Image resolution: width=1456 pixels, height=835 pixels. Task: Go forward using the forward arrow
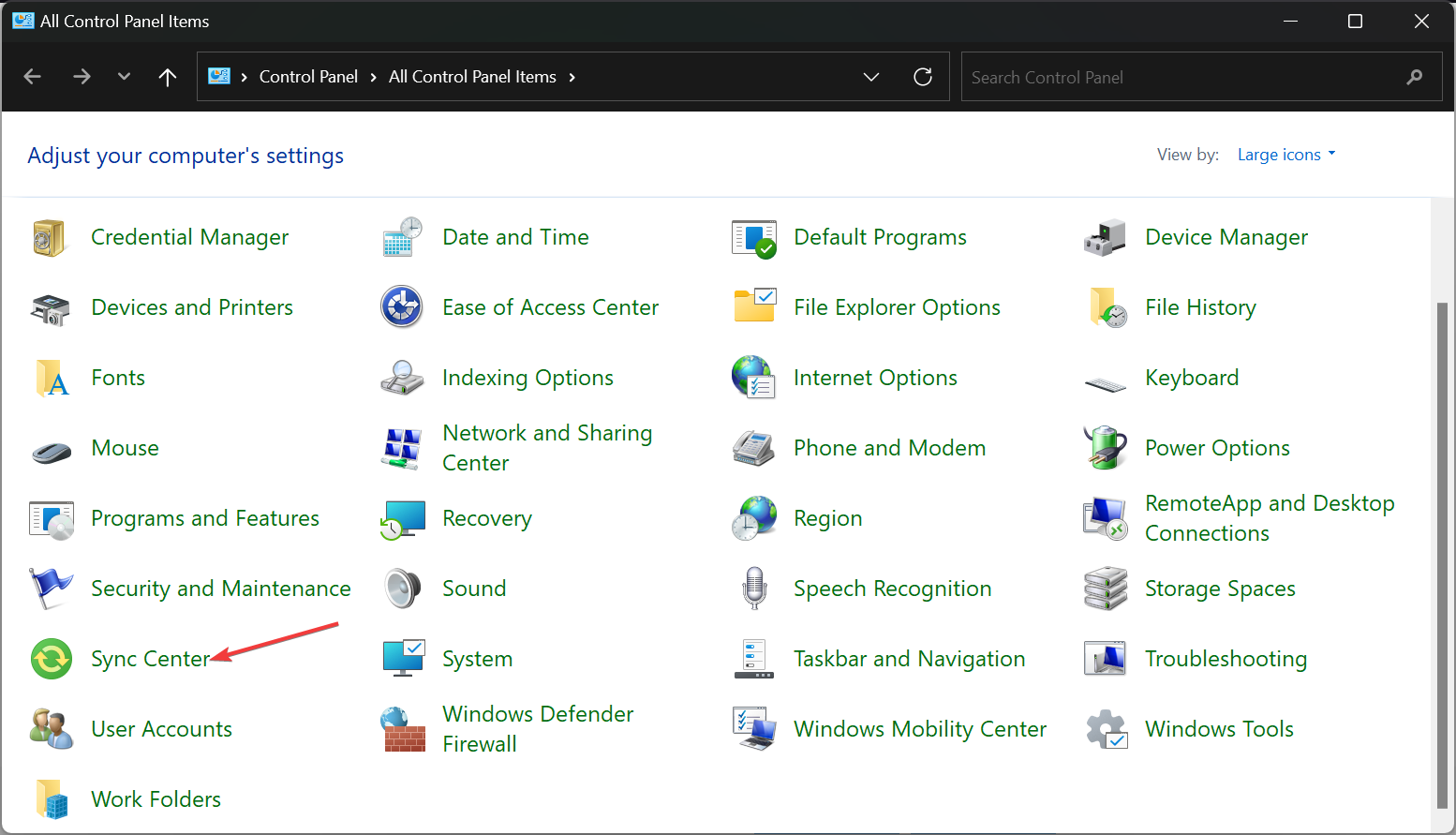[82, 77]
